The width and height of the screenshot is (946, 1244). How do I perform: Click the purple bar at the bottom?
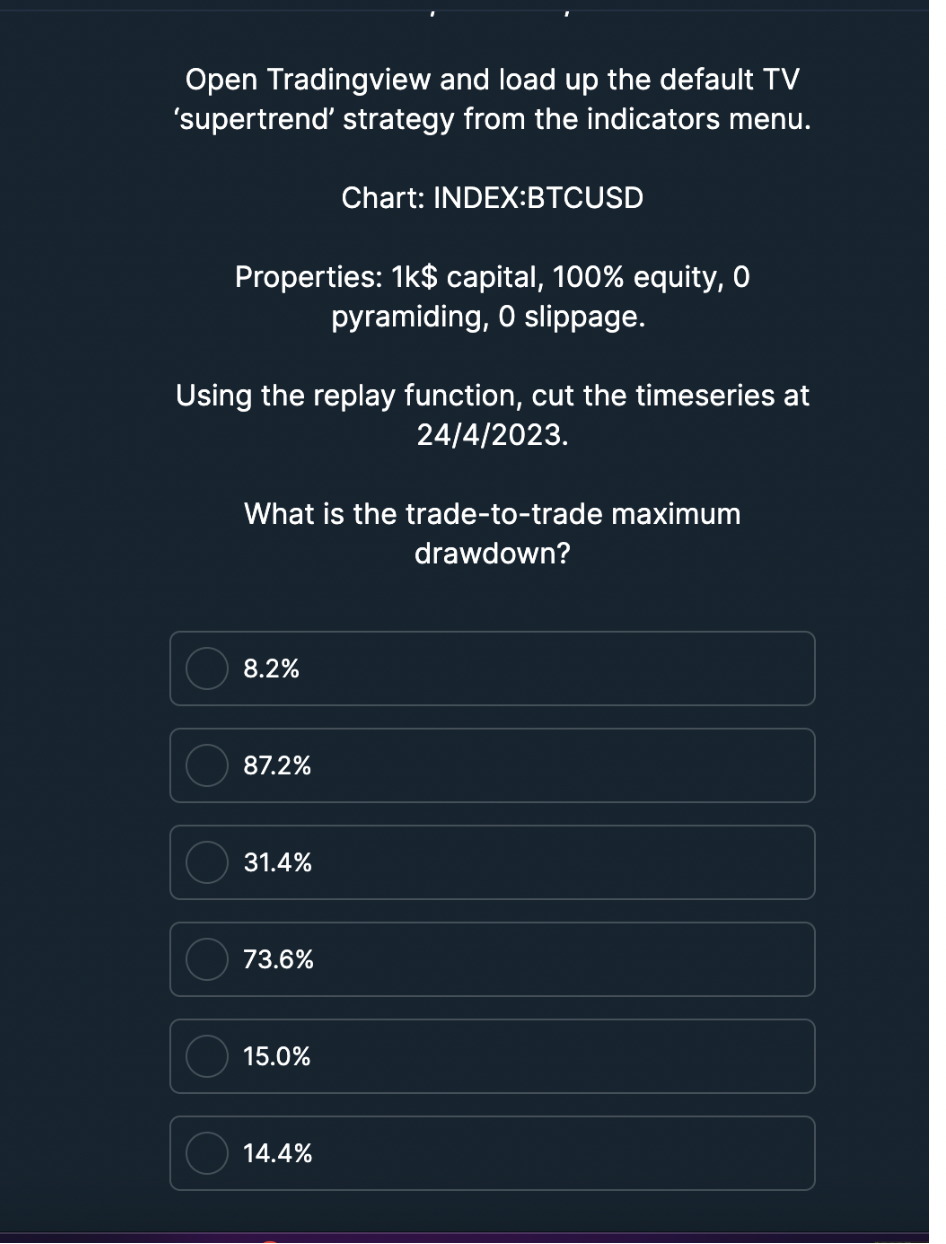(x=473, y=1235)
